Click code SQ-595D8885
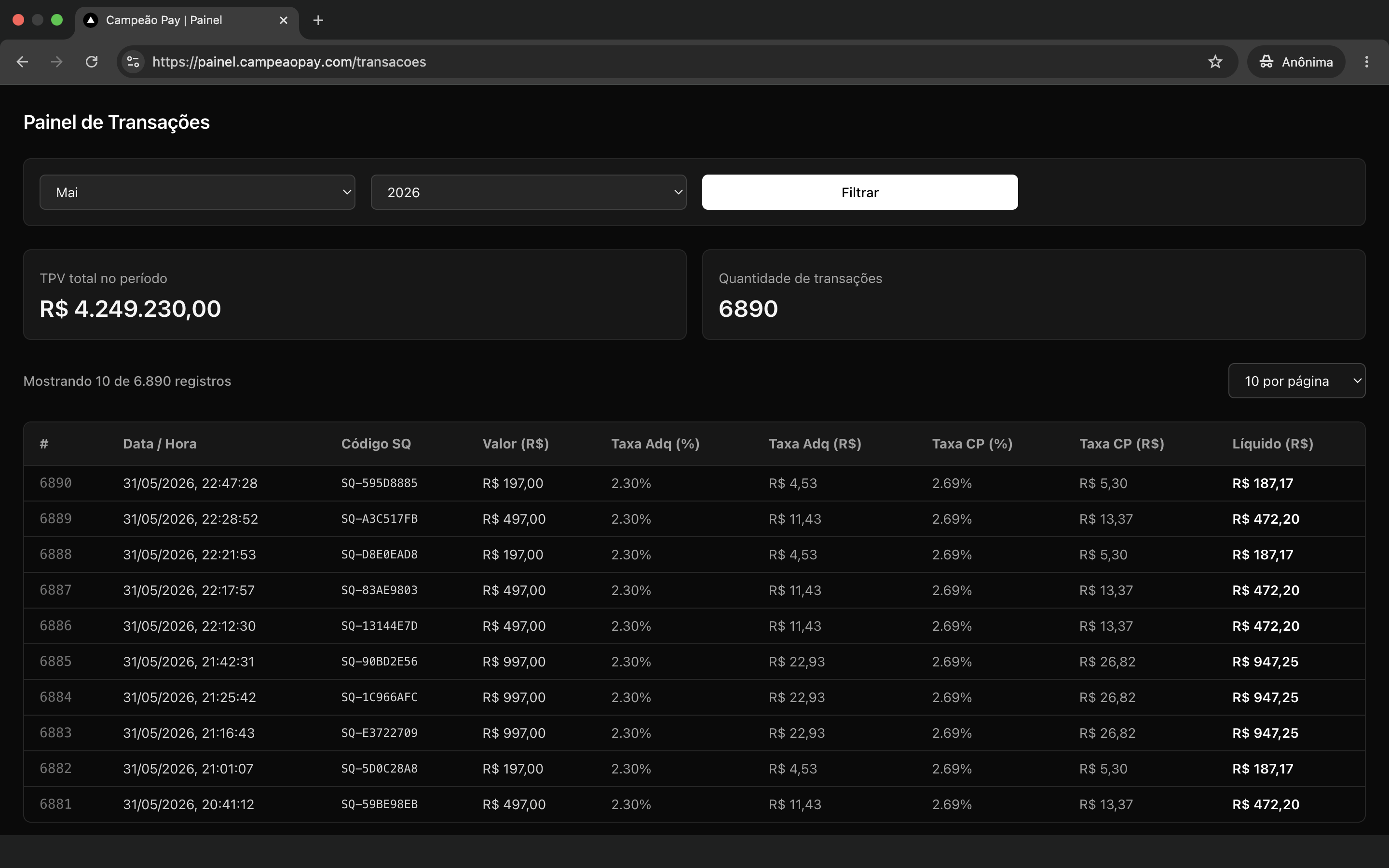 (380, 483)
